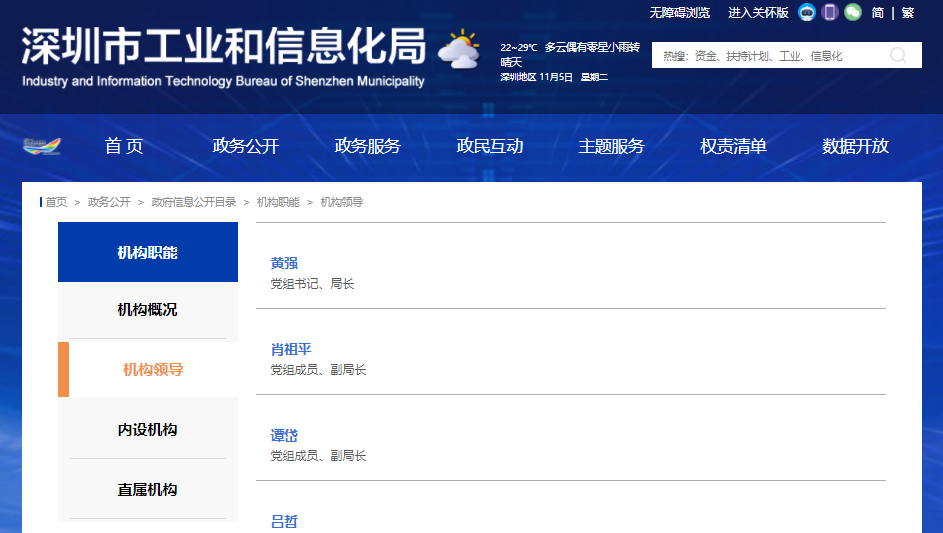Enable 无障碍浏览 accessibility mode
The image size is (943, 533).
pyautogui.click(x=679, y=13)
